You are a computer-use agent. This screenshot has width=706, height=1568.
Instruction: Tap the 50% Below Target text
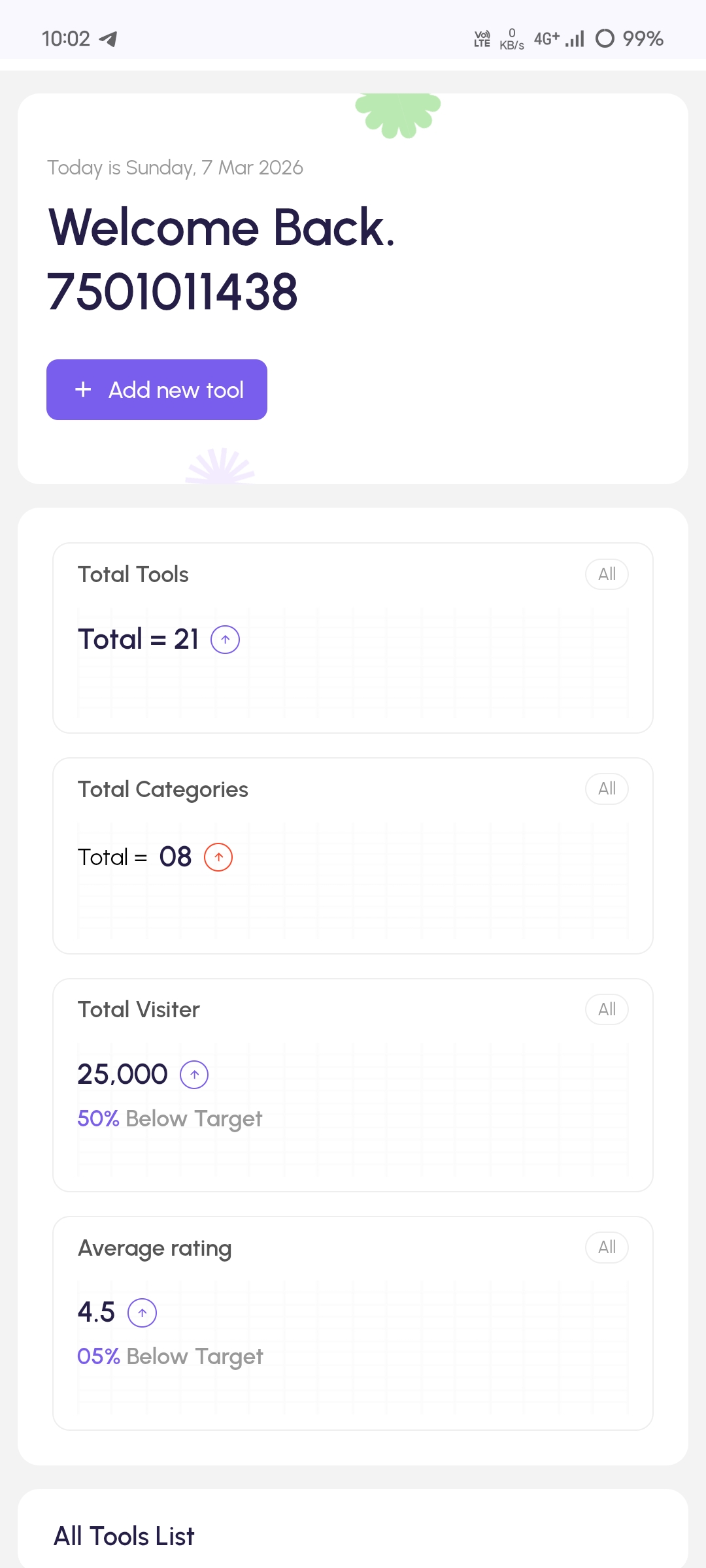coord(170,1119)
